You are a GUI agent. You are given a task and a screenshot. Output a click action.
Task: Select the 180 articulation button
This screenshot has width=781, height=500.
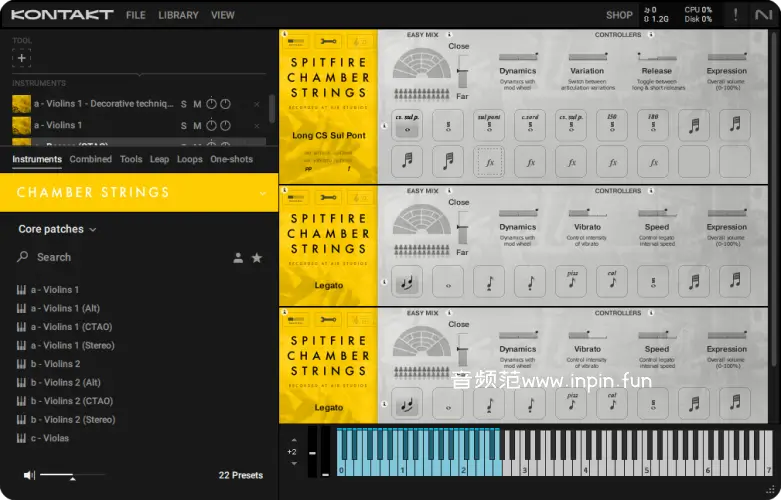coord(653,125)
